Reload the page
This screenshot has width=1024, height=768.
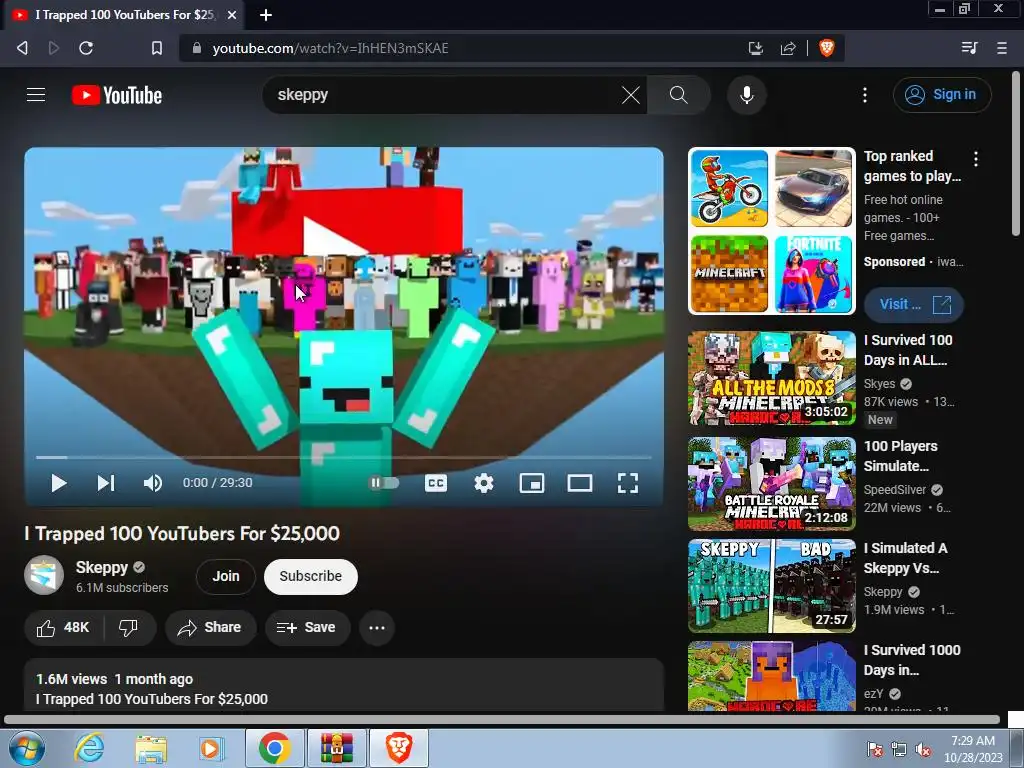coord(86,48)
